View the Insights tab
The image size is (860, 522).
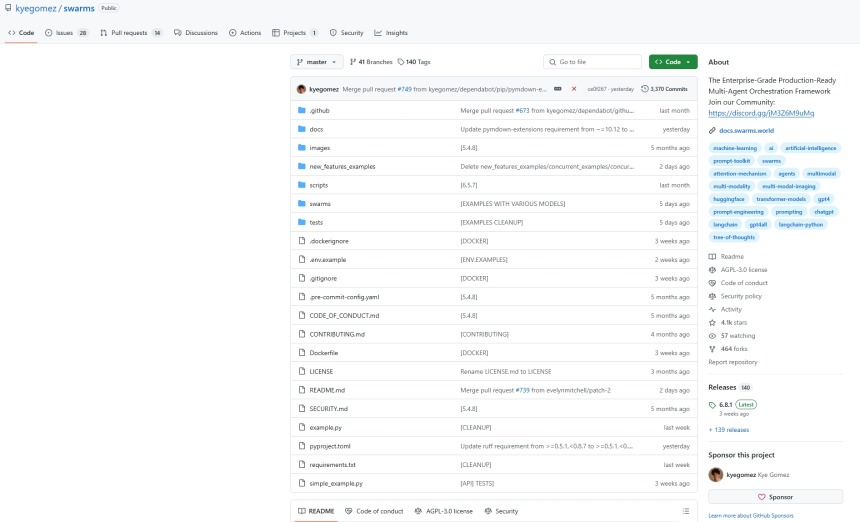[x=391, y=33]
